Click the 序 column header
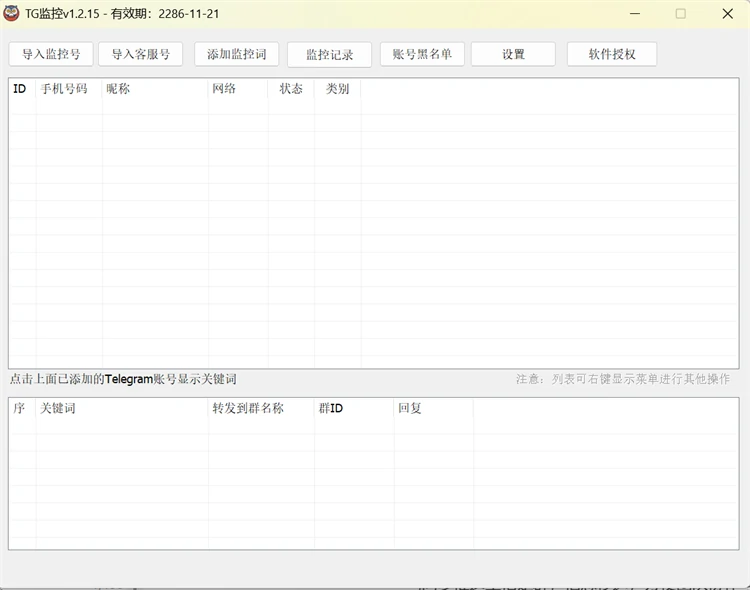This screenshot has width=750, height=590. [22, 408]
